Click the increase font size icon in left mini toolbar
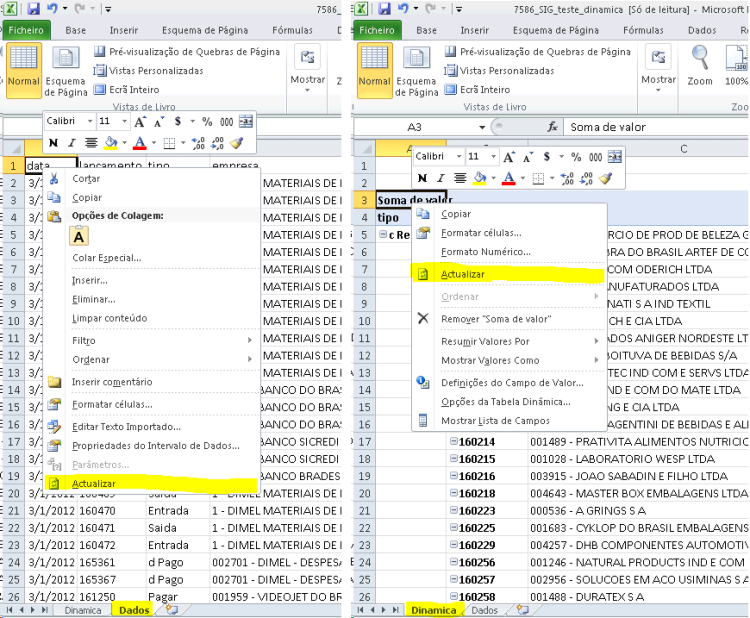 click(x=140, y=121)
